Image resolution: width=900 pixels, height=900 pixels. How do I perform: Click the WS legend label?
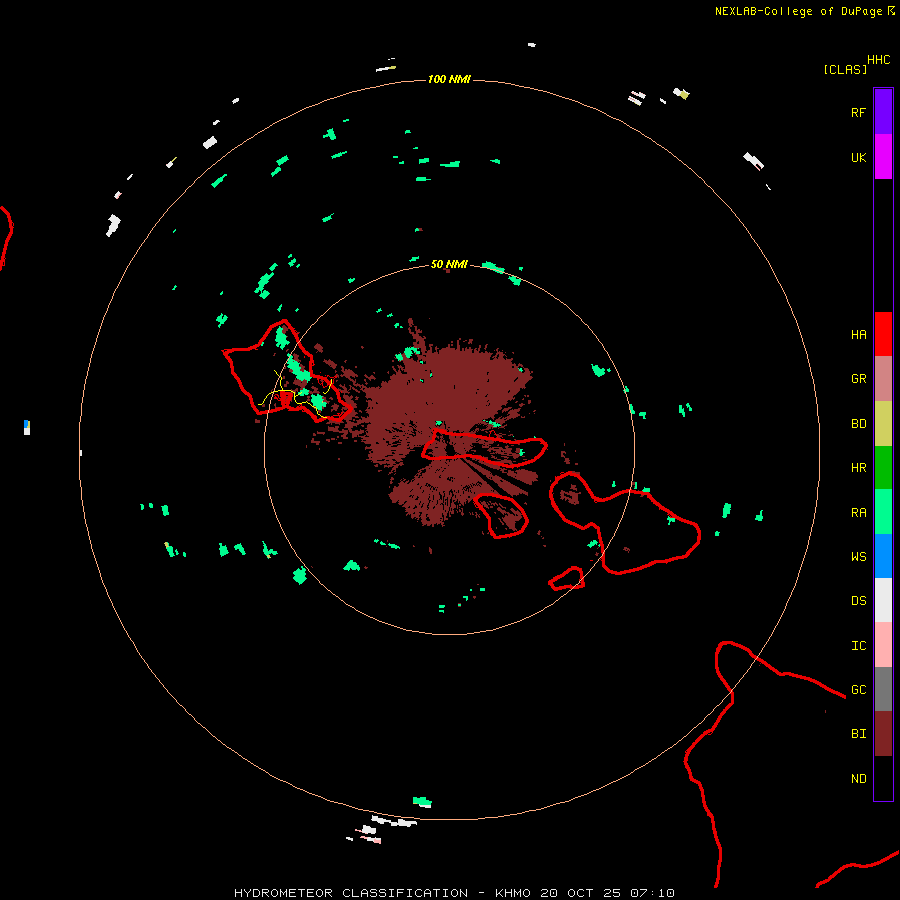click(858, 556)
